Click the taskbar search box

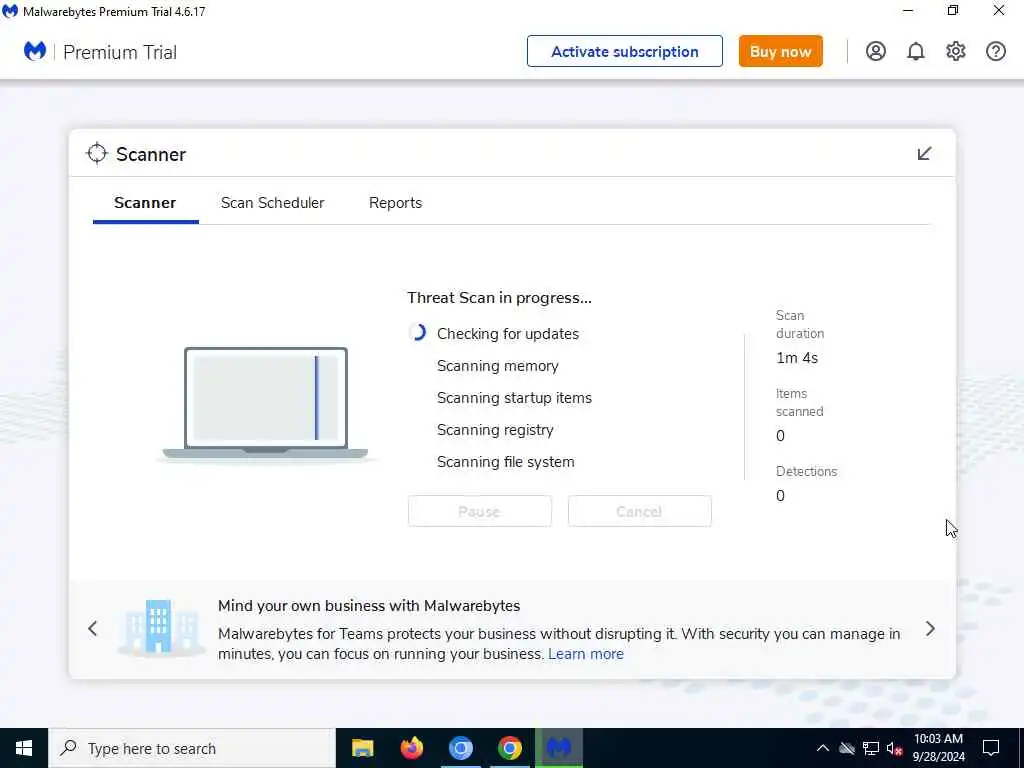coord(192,748)
